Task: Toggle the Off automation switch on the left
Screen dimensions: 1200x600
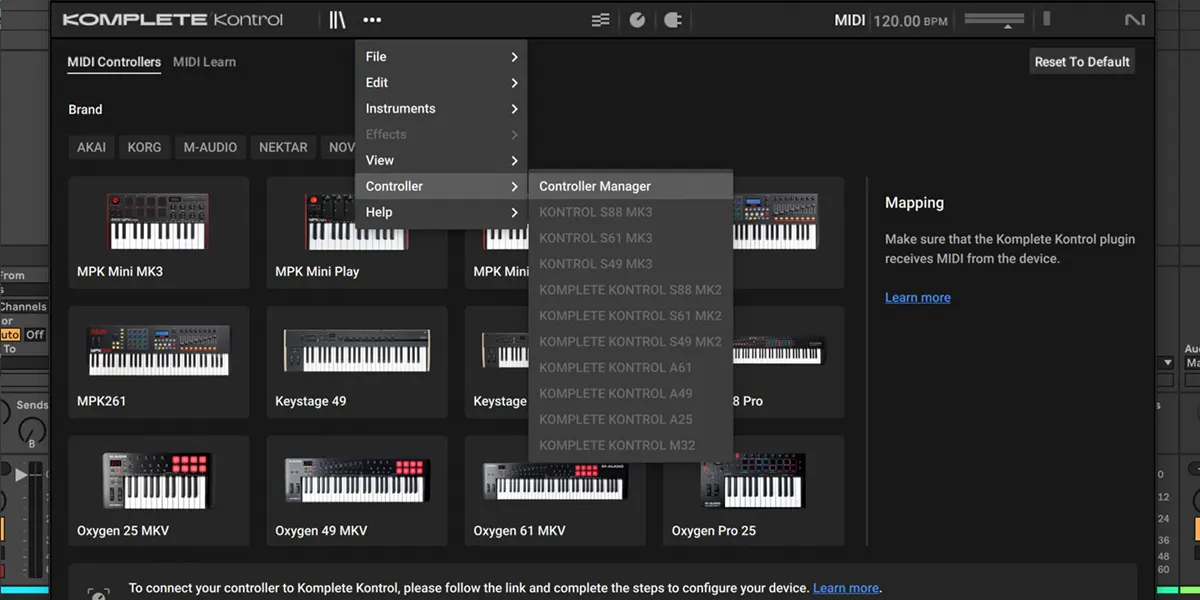Action: tap(36, 334)
